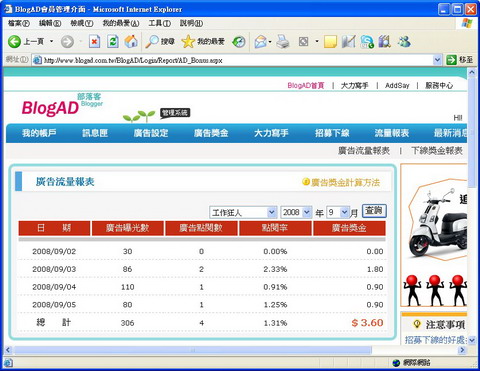Click the green Go arrow button
Image resolution: width=480 pixels, height=371 pixels.
click(451, 60)
